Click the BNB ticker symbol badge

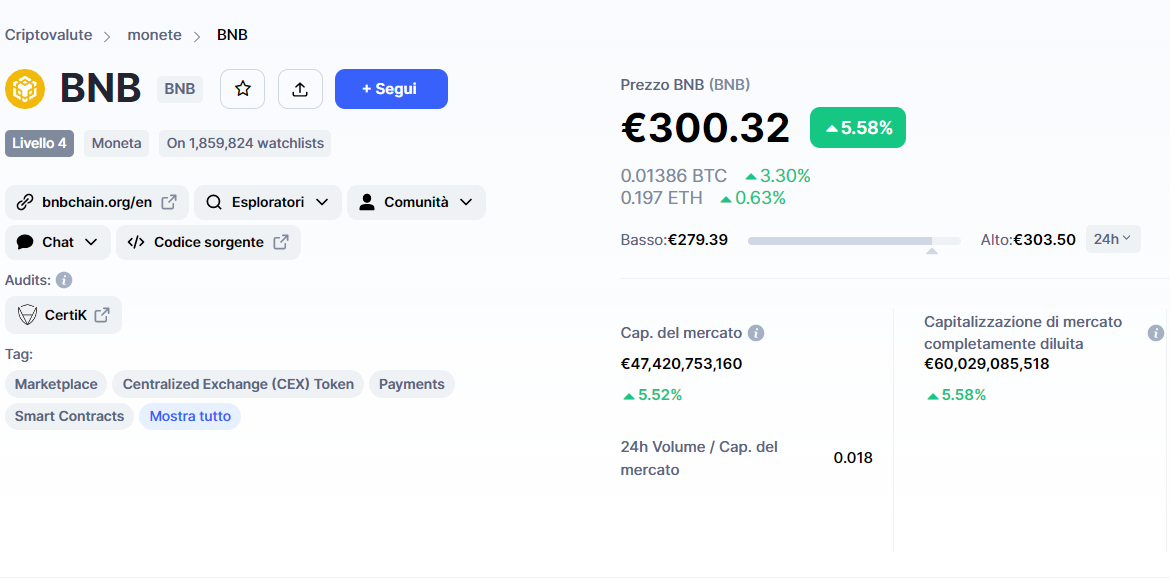pos(180,89)
